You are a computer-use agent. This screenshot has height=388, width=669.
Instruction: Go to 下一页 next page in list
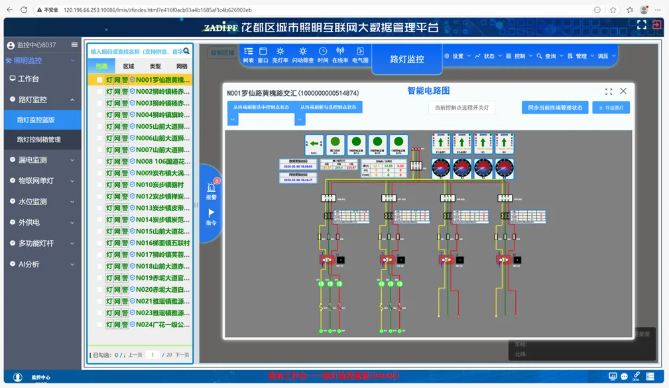click(182, 355)
